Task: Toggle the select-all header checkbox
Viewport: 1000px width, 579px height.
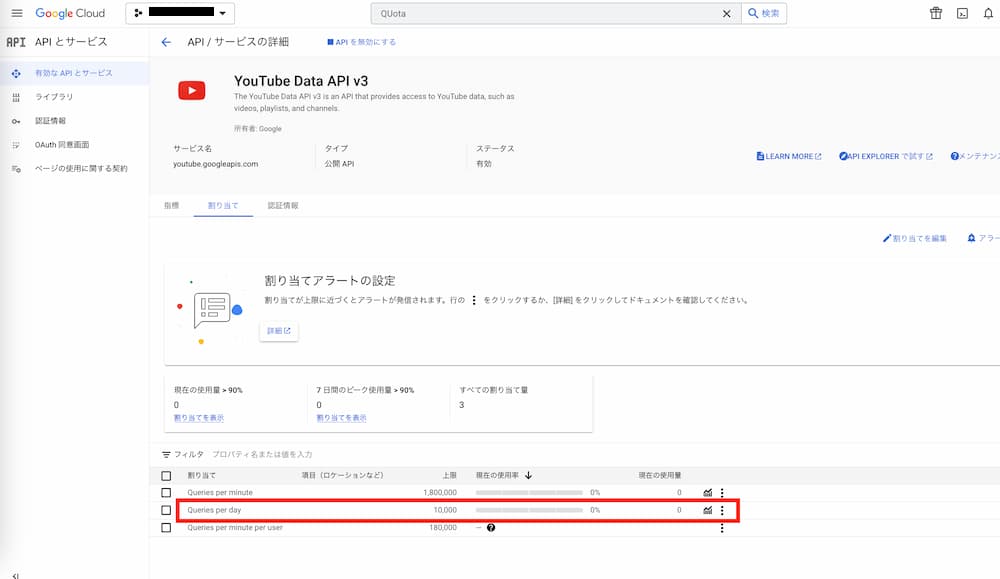Action: 166,476
